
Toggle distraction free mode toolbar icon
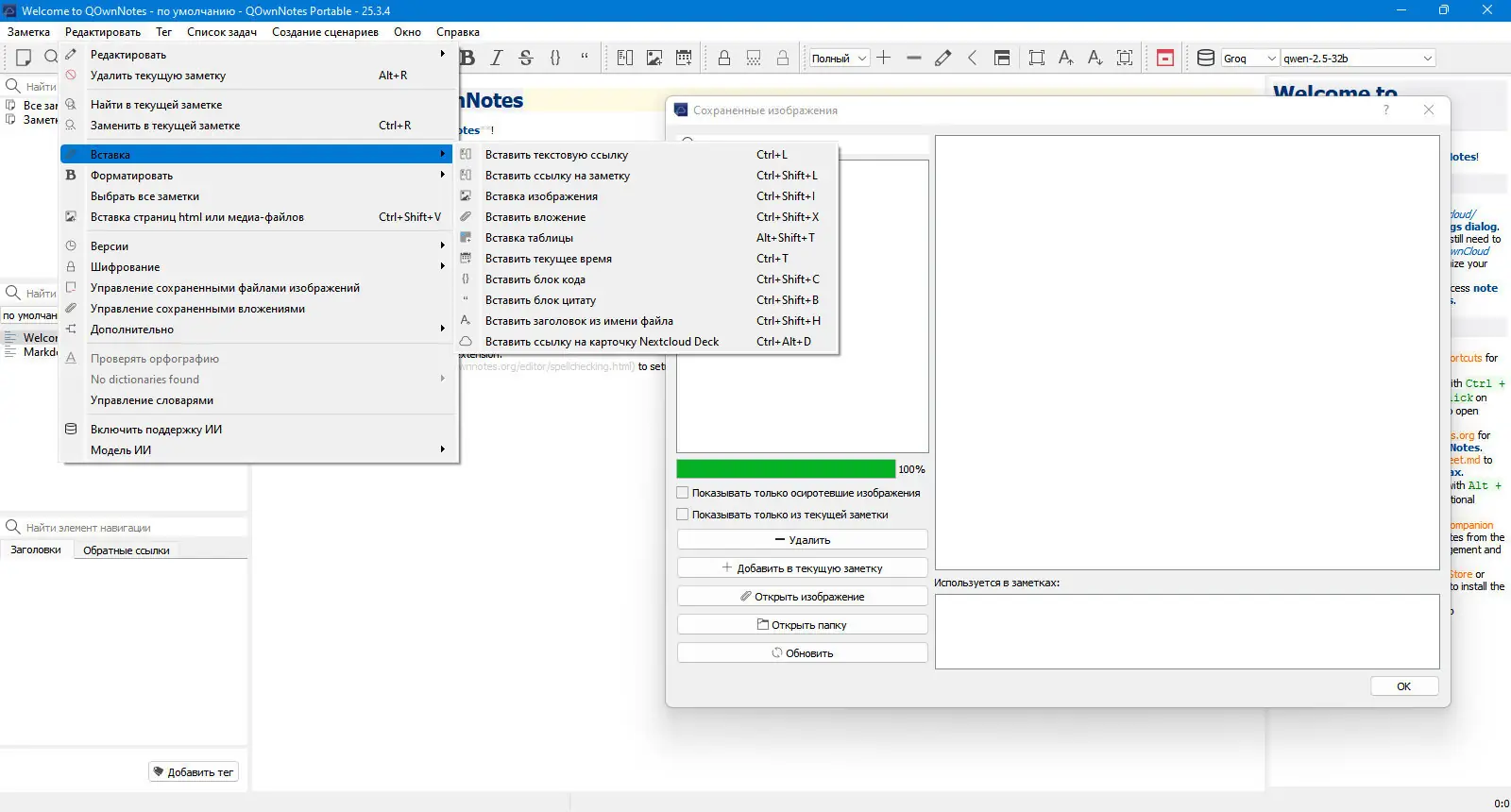tap(1037, 58)
